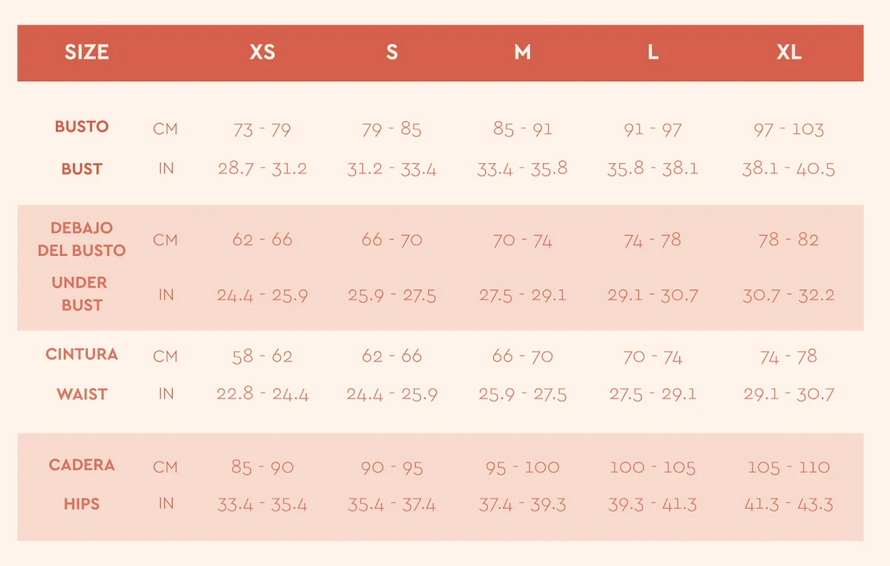The width and height of the screenshot is (890, 566).
Task: Select the HIPS row label
Action: pyautogui.click(x=82, y=504)
